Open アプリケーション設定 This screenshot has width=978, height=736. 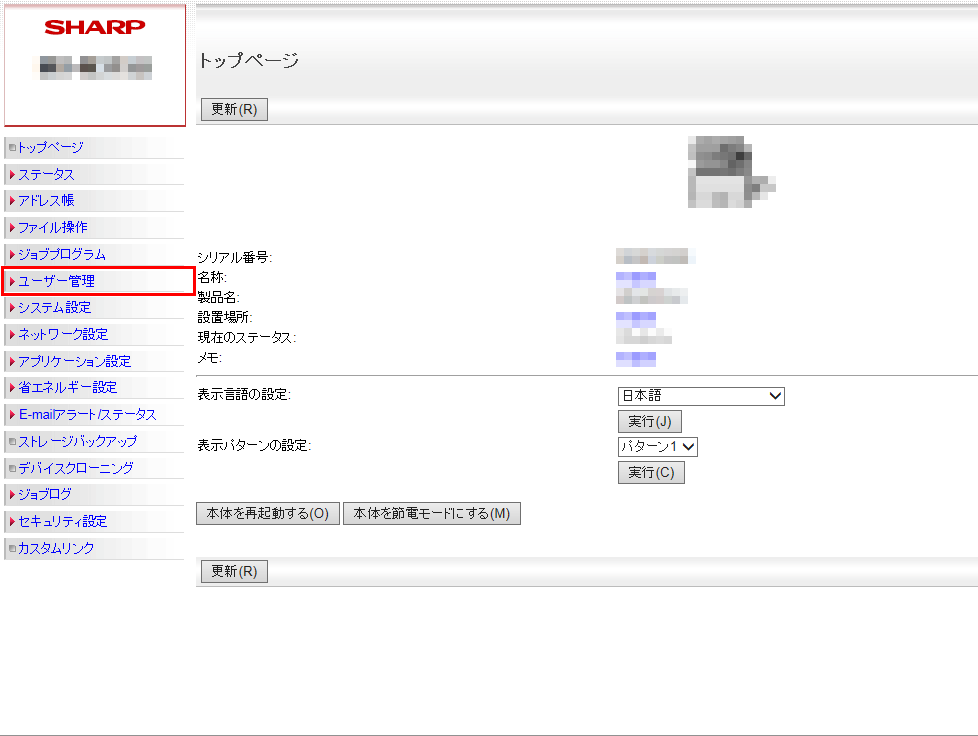pyautogui.click(x=74, y=362)
